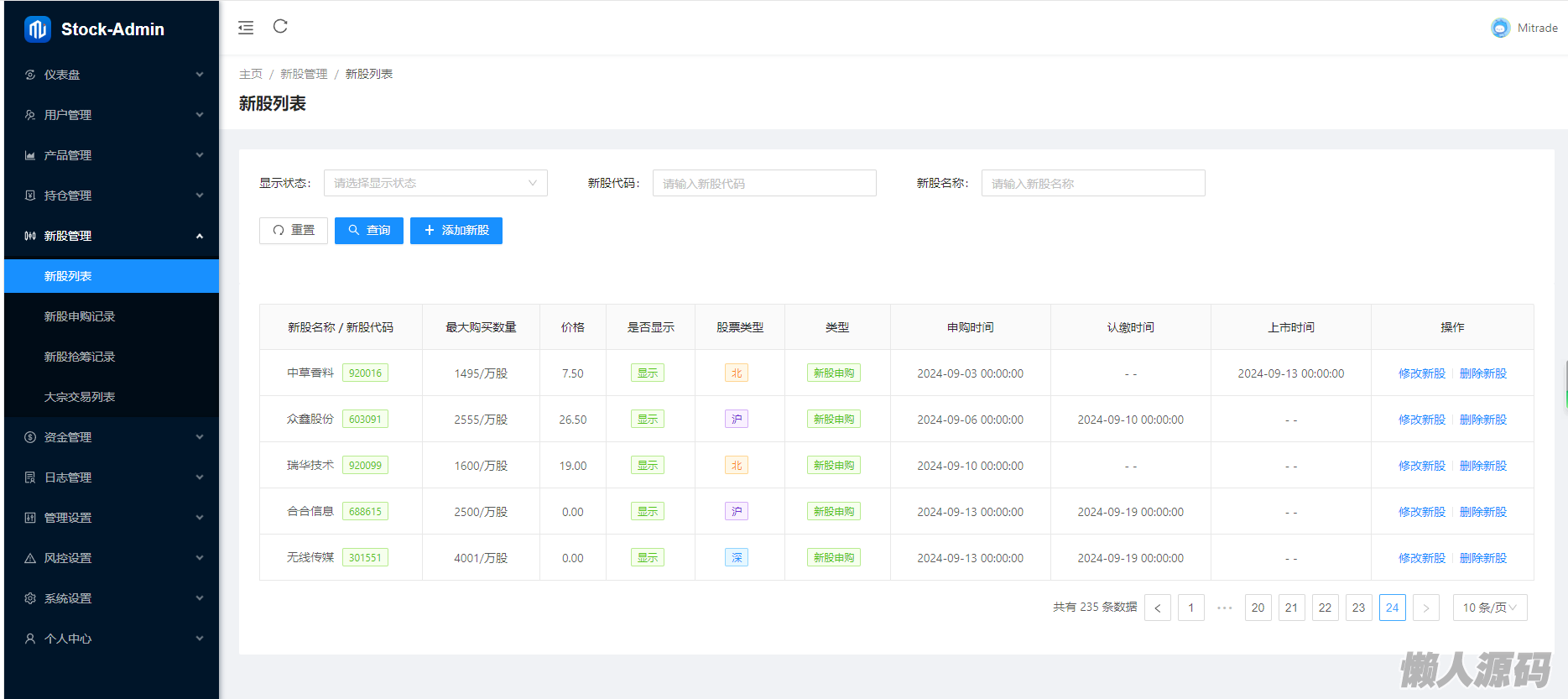Click the sidebar collapse icon
Screen dimensions: 1568x699
coord(246,28)
